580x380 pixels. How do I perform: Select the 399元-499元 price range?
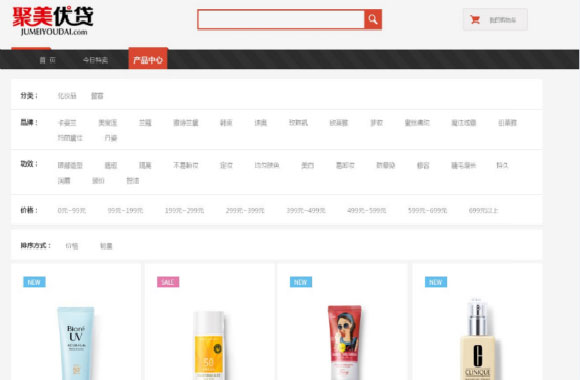[x=306, y=211]
